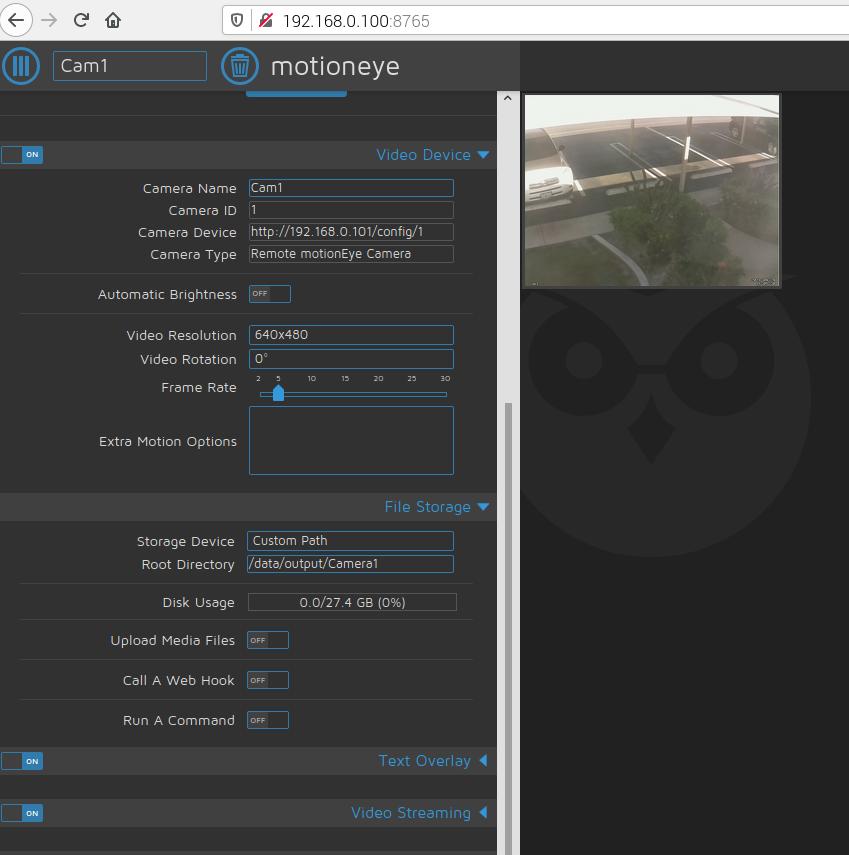849x855 pixels.
Task: Click the Cam1 live preview thumbnail
Action: pos(651,190)
